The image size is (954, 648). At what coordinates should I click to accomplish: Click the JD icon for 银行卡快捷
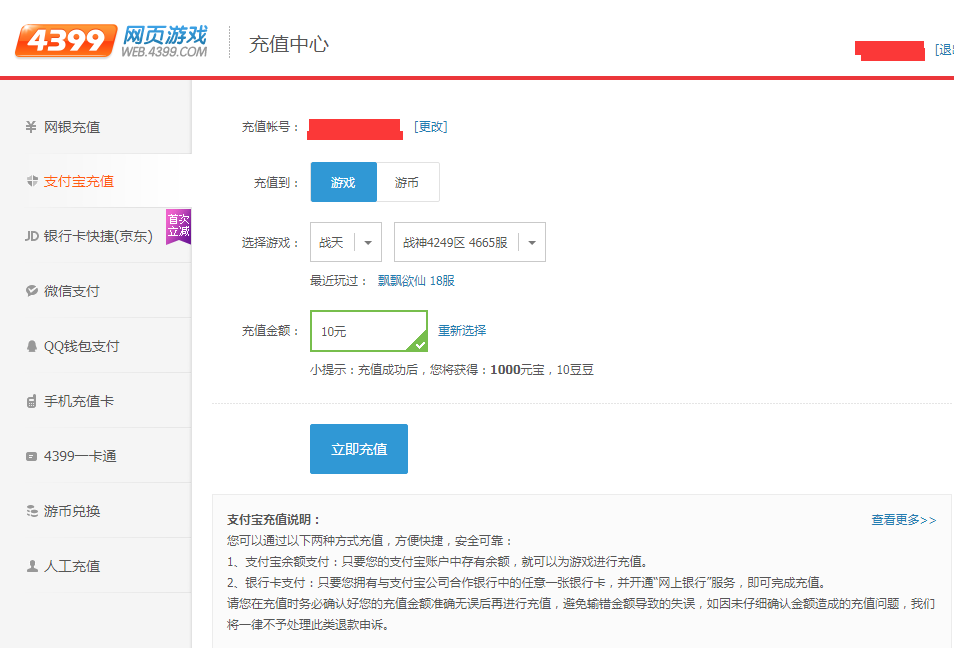[31, 237]
